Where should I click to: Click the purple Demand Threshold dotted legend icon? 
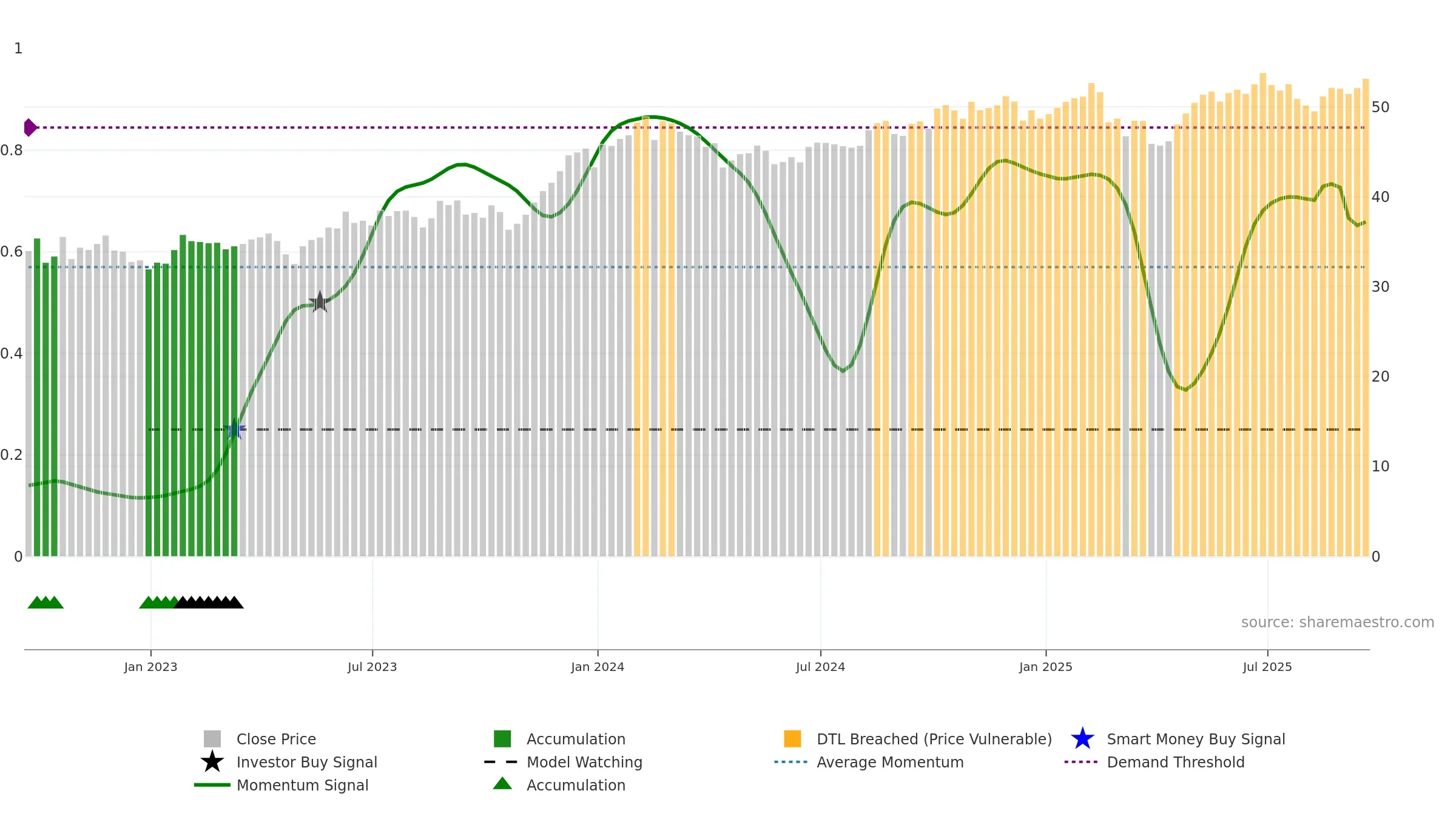[x=1081, y=762]
